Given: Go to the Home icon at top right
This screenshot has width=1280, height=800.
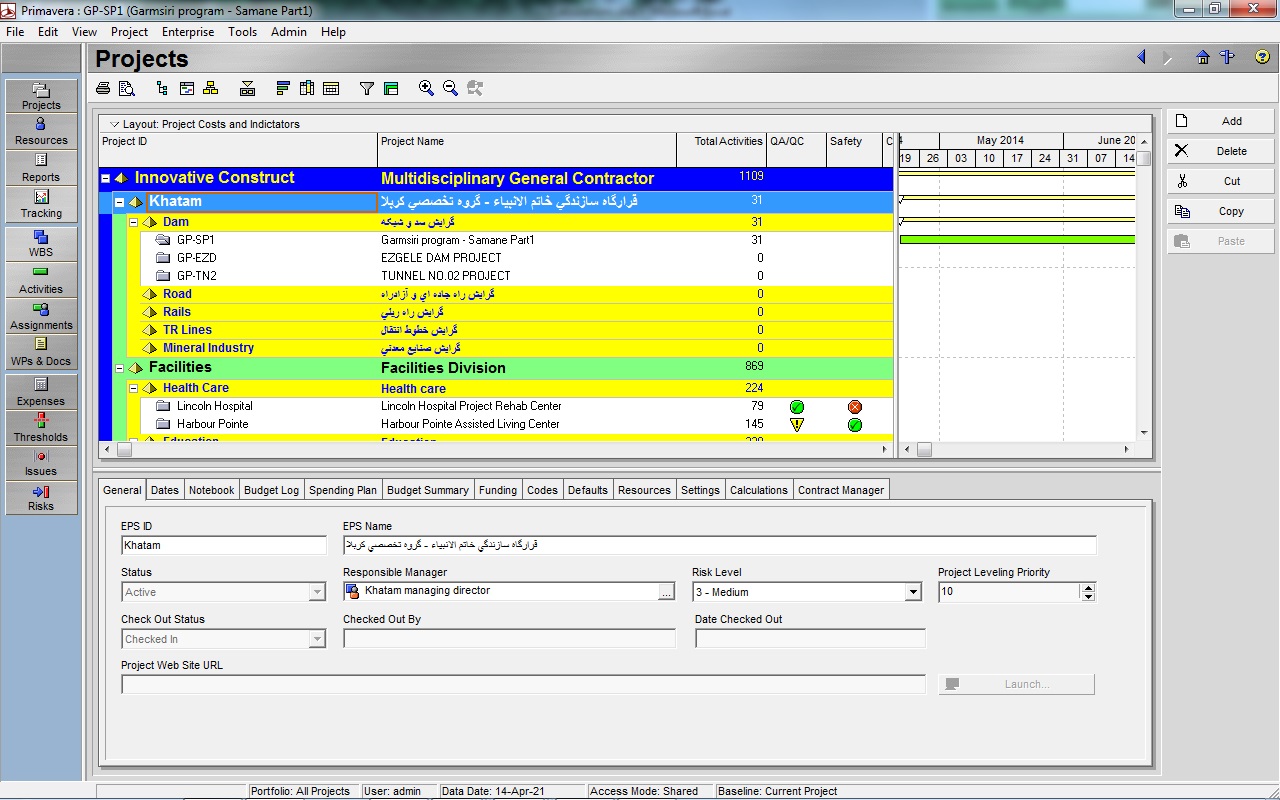Looking at the screenshot, I should coord(1203,57).
